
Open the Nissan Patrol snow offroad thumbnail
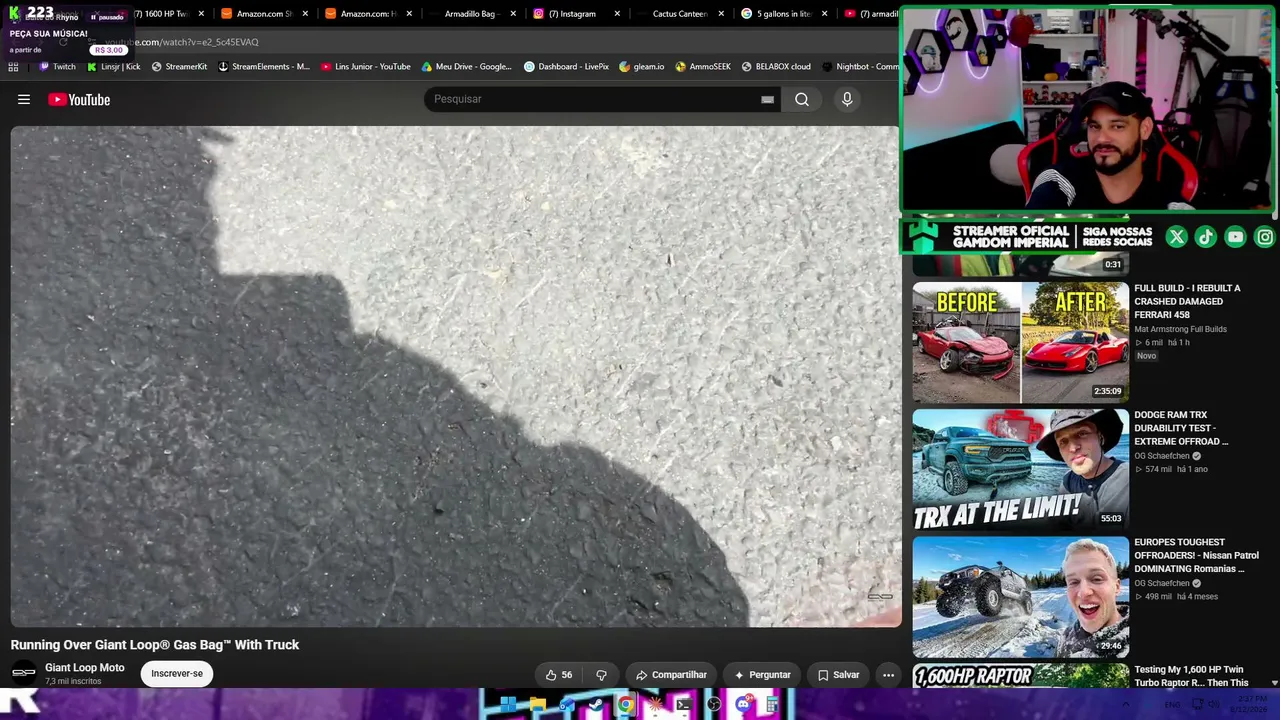pyautogui.click(x=1020, y=597)
